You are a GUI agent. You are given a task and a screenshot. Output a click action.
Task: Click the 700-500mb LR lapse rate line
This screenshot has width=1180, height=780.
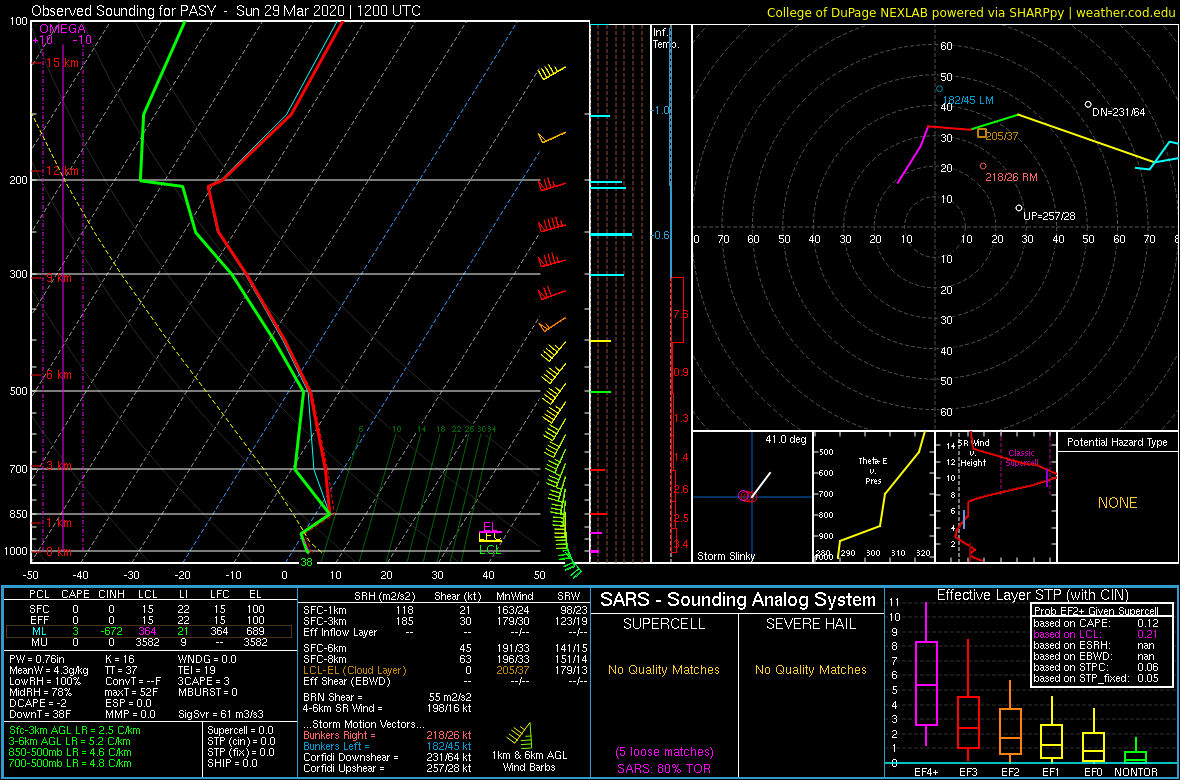70,763
